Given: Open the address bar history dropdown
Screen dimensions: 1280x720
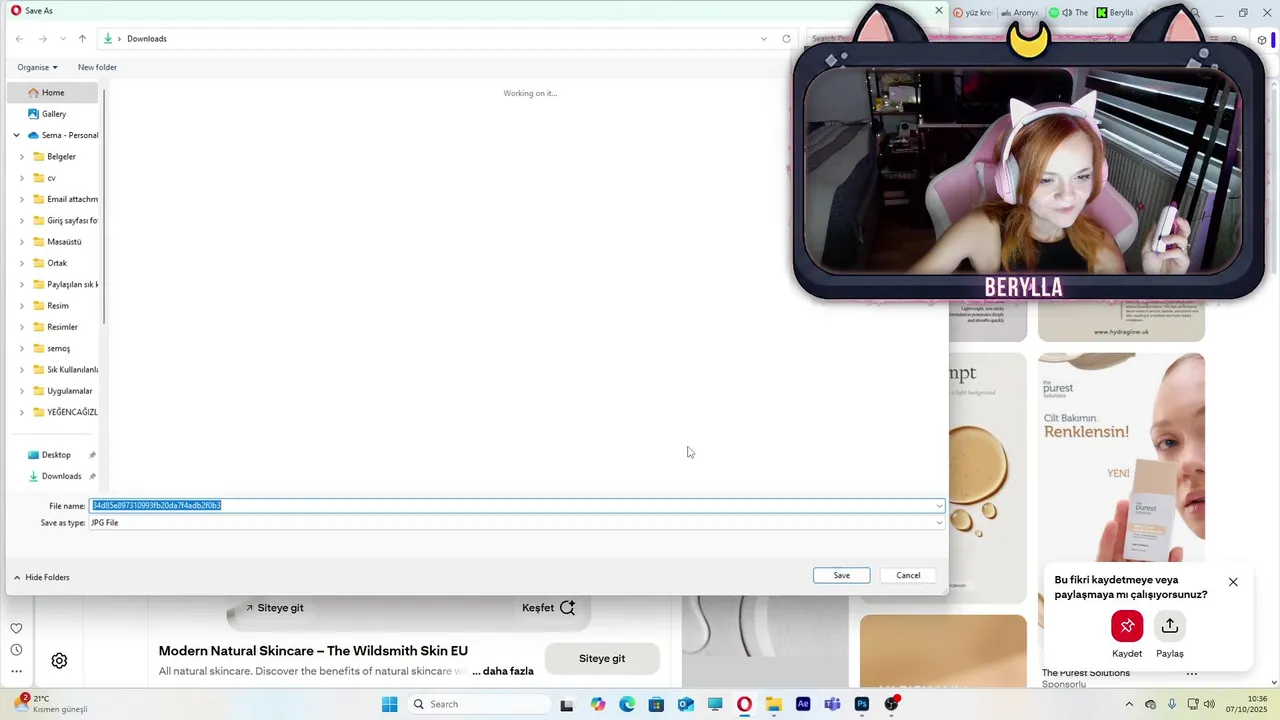Looking at the screenshot, I should [764, 39].
